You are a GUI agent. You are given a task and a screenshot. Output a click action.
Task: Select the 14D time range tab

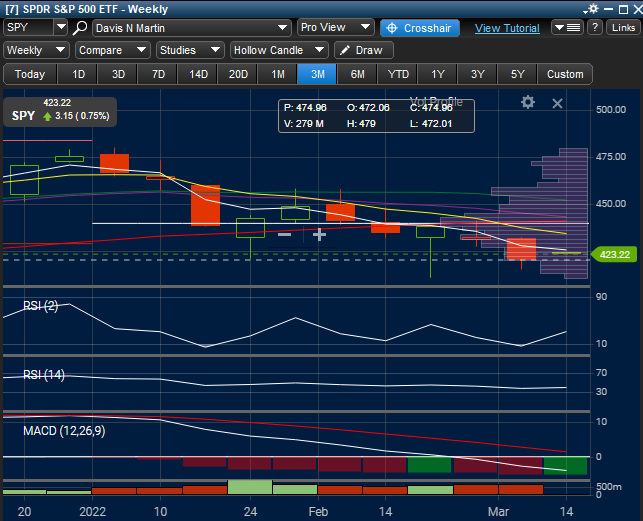(x=198, y=74)
